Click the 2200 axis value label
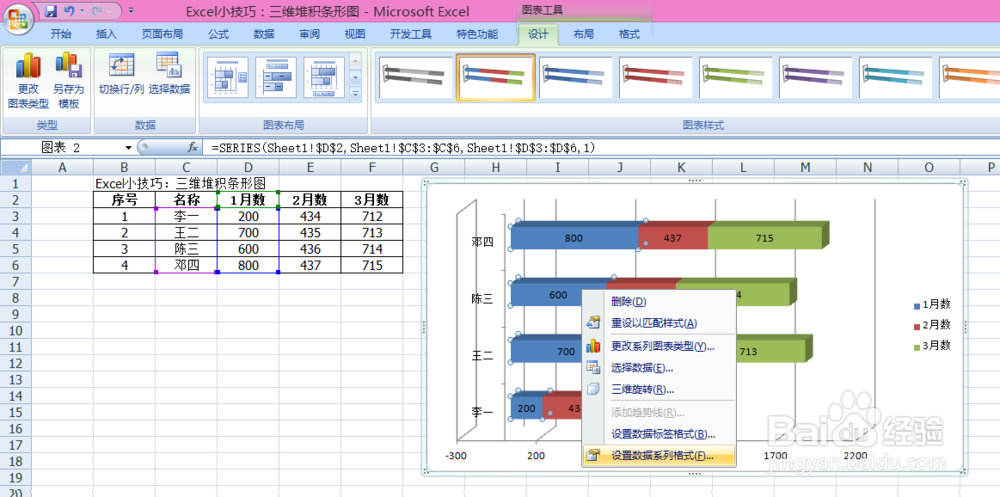1000x497 pixels. tap(855, 456)
